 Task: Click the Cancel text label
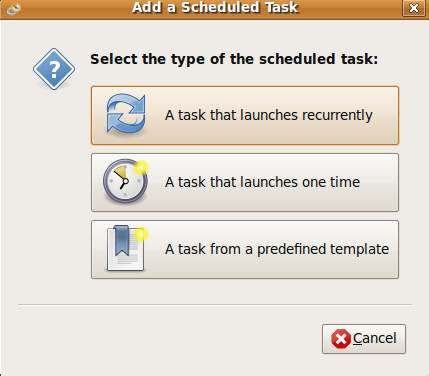[x=375, y=338]
